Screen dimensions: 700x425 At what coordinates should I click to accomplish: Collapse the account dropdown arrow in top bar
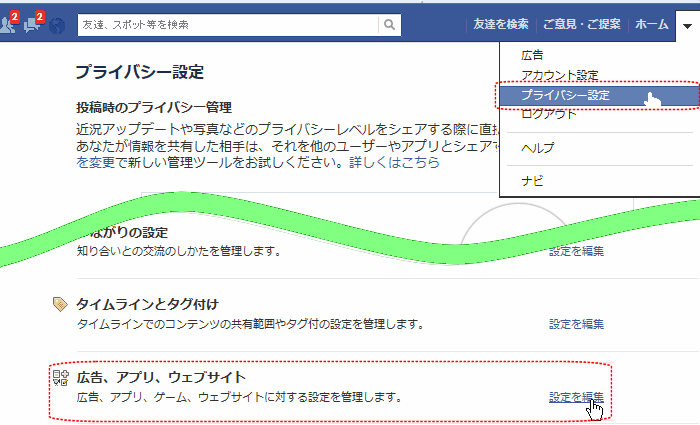686,24
